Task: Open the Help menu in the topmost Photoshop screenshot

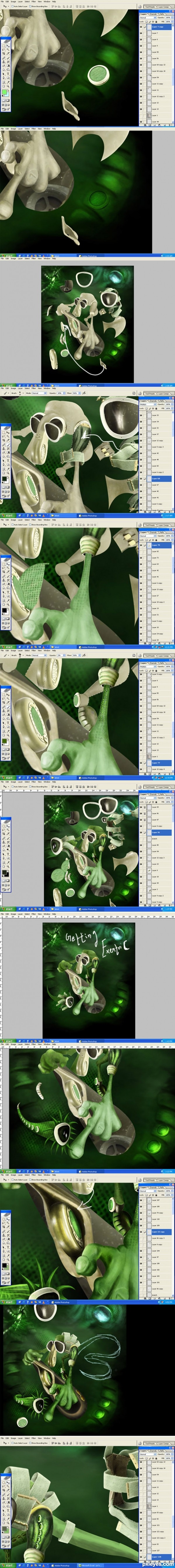Action: [x=54, y=1]
